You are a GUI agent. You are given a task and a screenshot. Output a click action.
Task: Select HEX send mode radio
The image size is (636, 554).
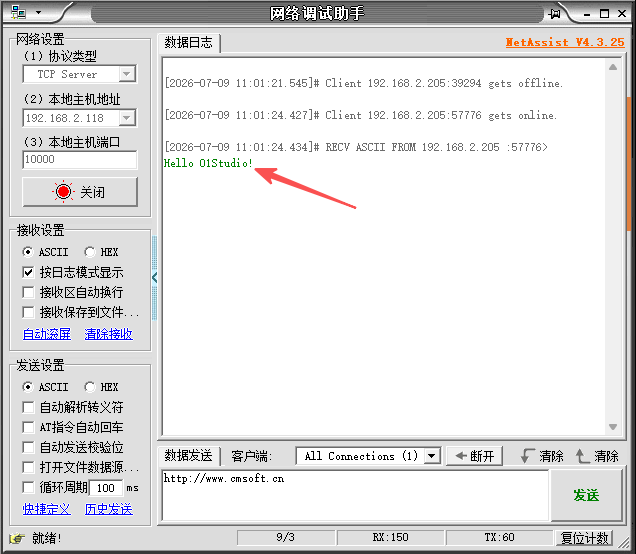90,387
